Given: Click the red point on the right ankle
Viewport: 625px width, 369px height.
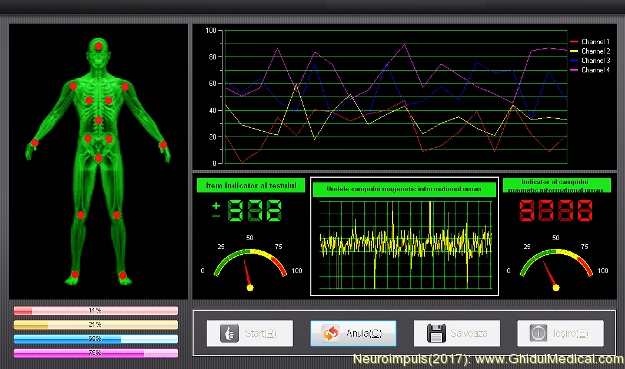Looking at the screenshot, I should 75,274.
